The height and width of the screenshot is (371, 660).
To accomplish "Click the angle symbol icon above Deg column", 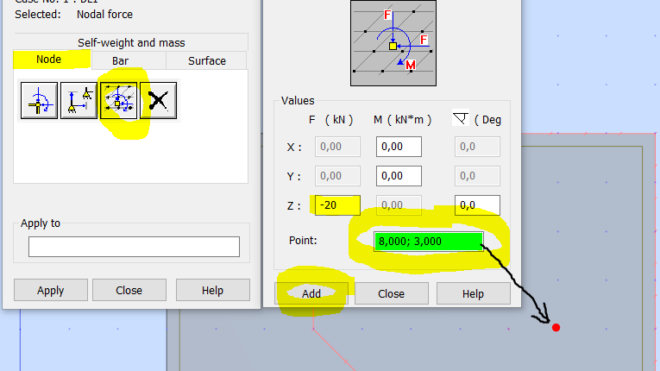I will 460,119.
